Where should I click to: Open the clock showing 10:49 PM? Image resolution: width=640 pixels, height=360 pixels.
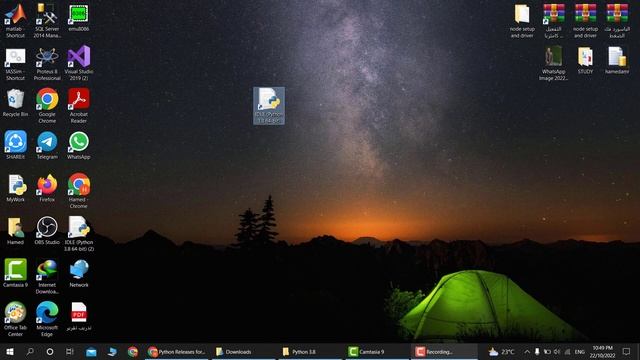602,351
